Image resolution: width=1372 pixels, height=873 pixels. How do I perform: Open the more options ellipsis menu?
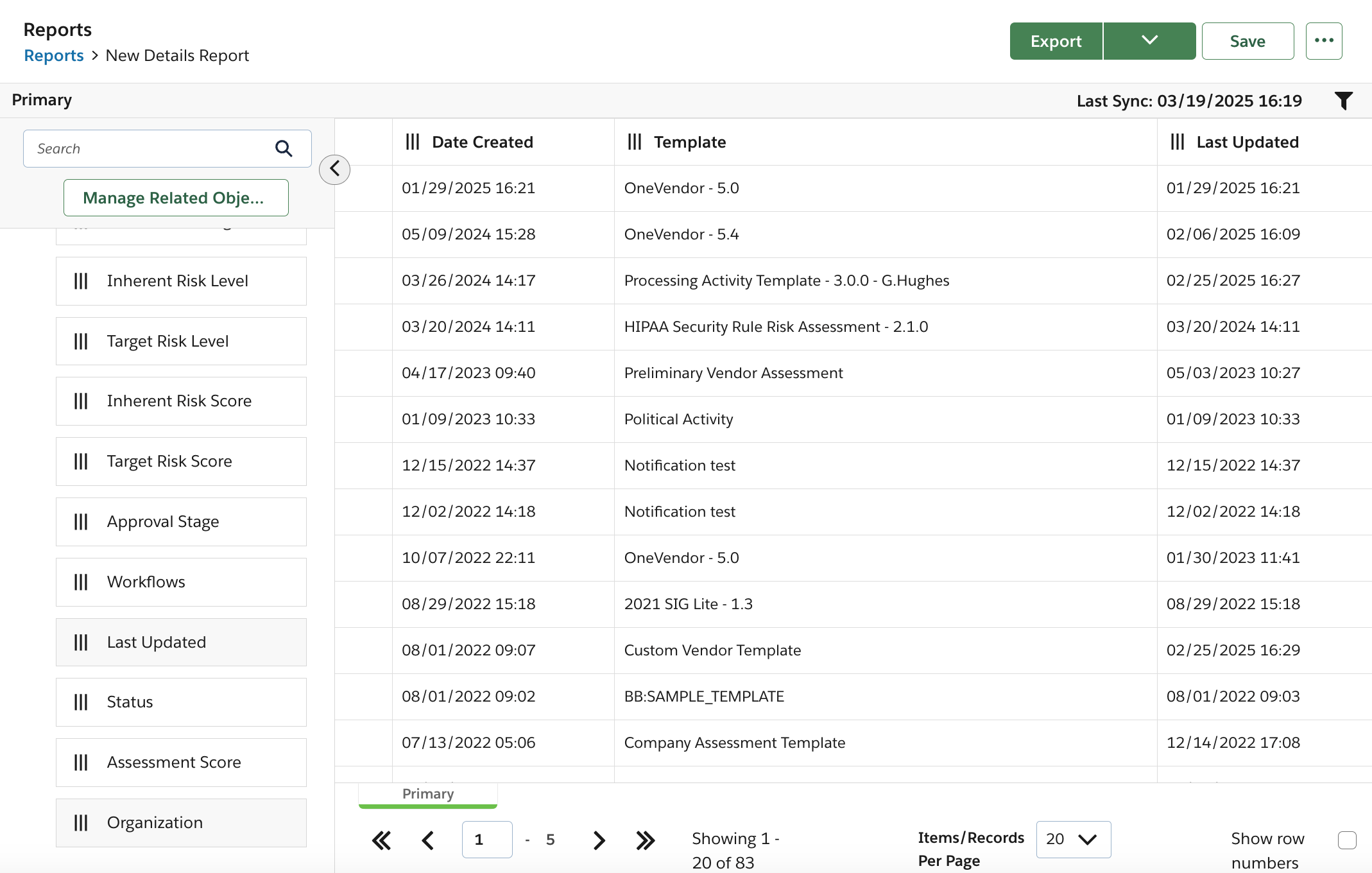pyautogui.click(x=1324, y=40)
